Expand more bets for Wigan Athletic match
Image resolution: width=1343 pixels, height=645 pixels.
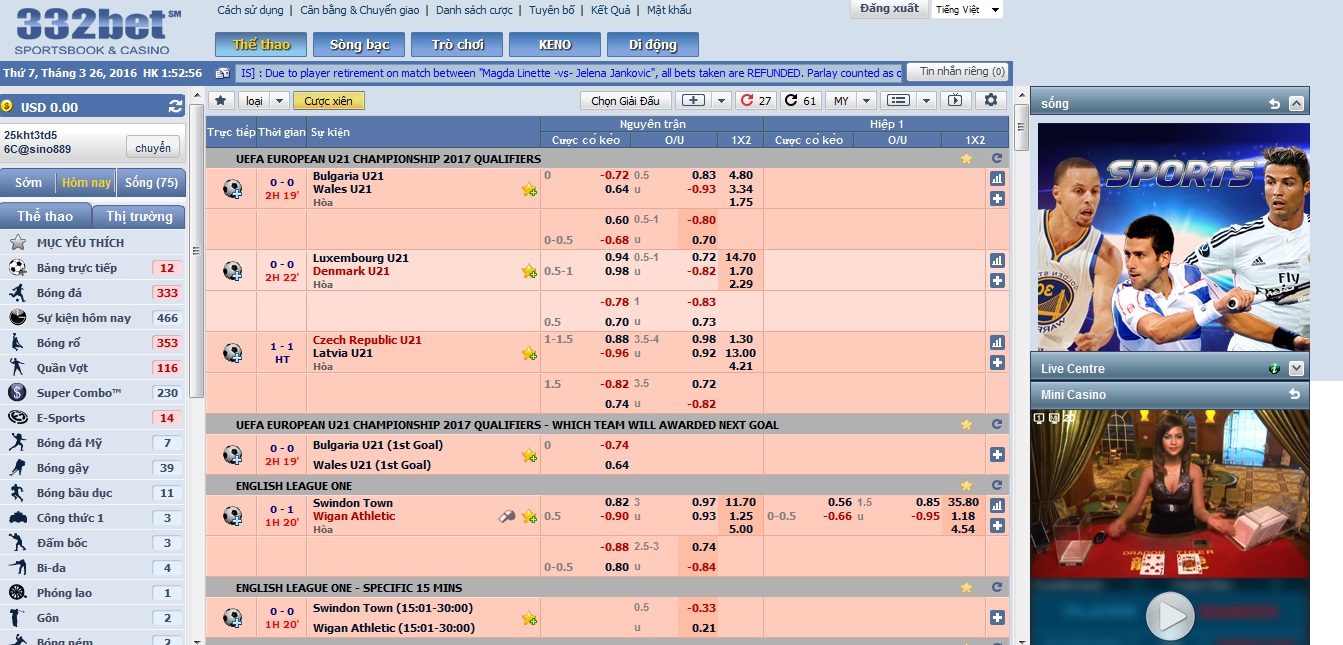[997, 526]
